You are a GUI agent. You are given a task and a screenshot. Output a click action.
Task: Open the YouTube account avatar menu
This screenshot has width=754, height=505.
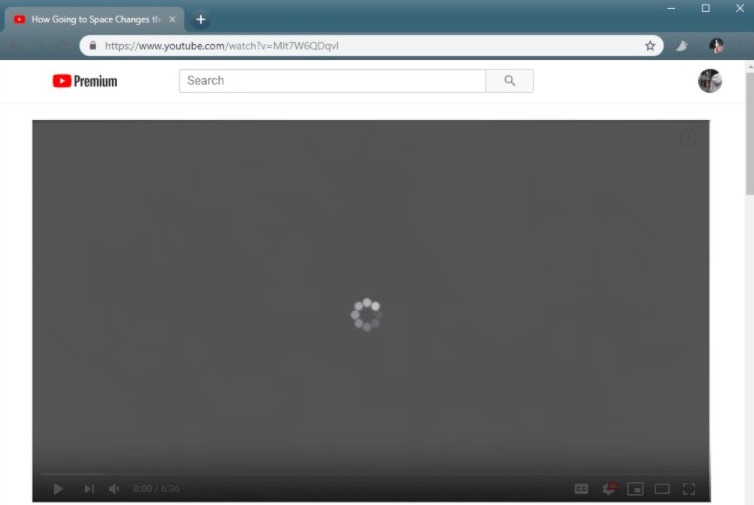pyautogui.click(x=710, y=81)
